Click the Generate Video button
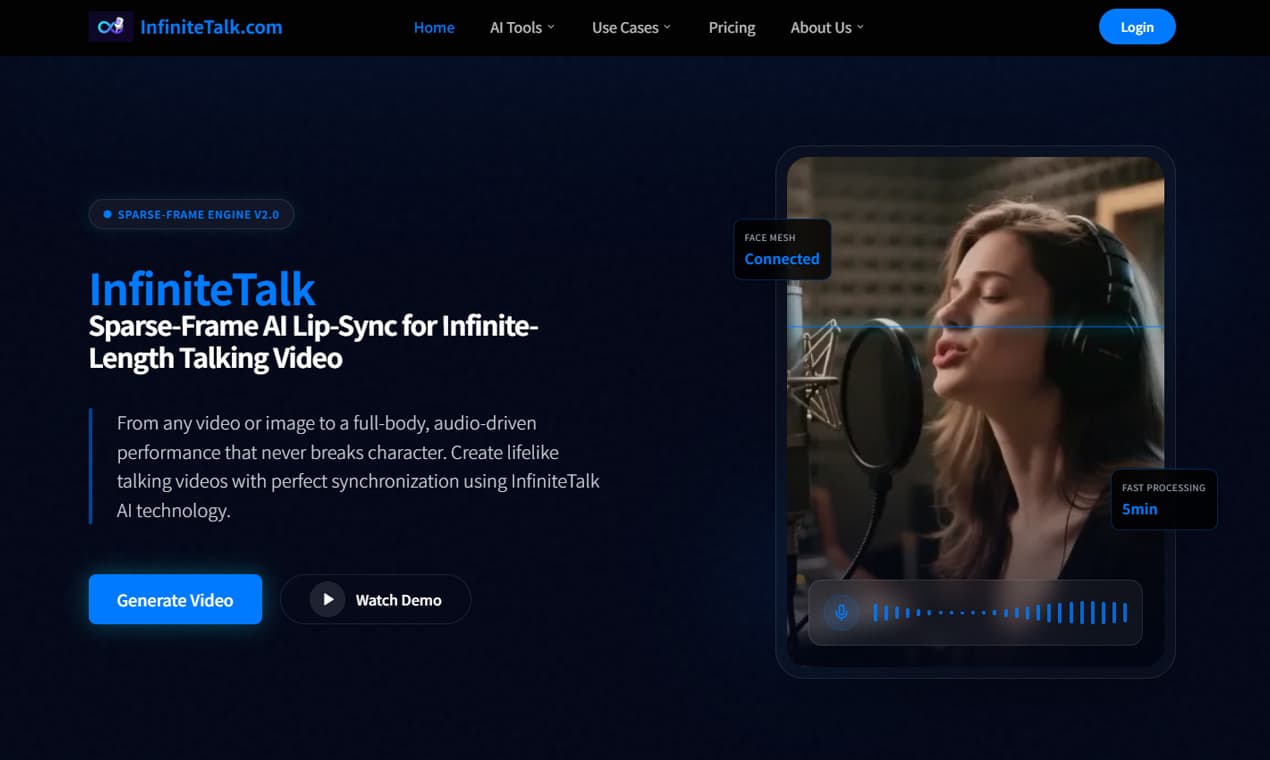The height and width of the screenshot is (760, 1270). [175, 599]
